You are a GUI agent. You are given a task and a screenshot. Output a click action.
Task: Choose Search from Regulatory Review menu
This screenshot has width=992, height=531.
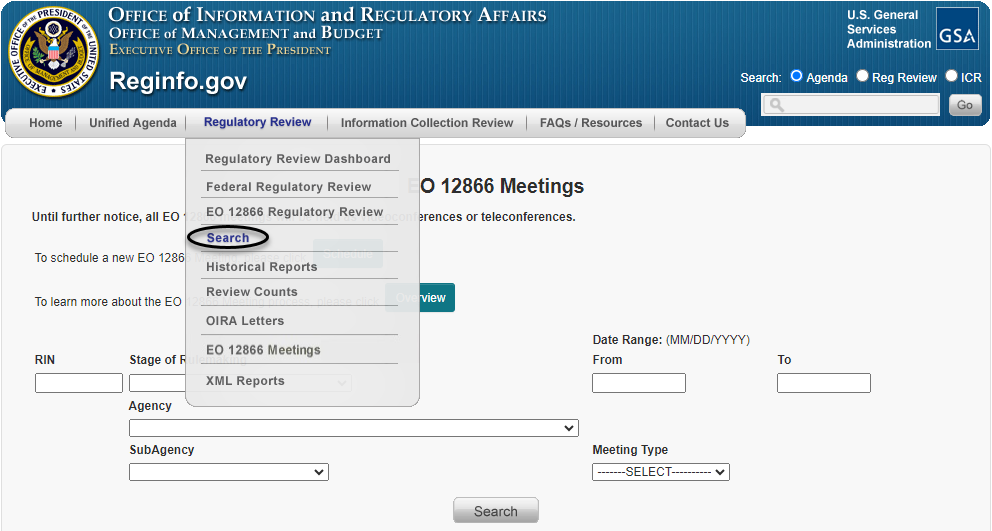228,238
